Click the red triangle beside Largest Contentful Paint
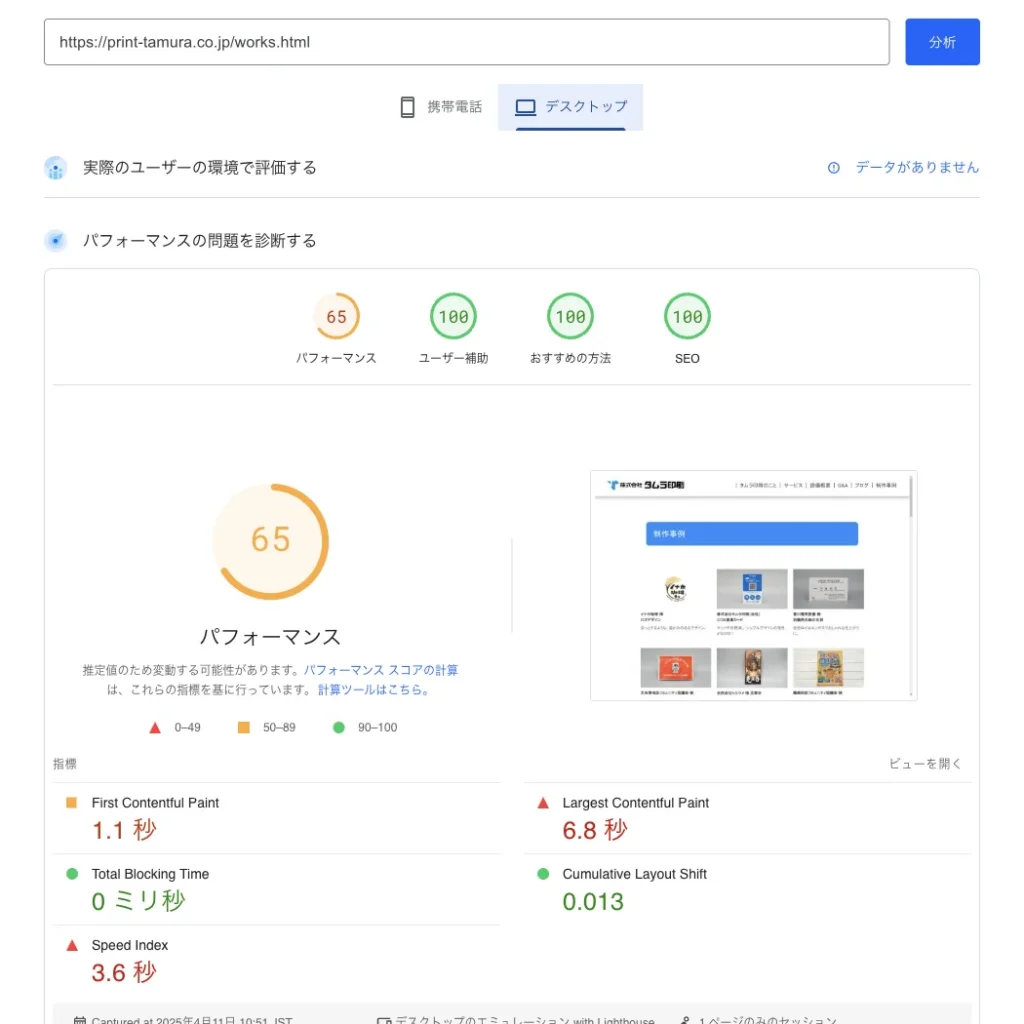This screenshot has height=1024, width=1024. [x=543, y=803]
